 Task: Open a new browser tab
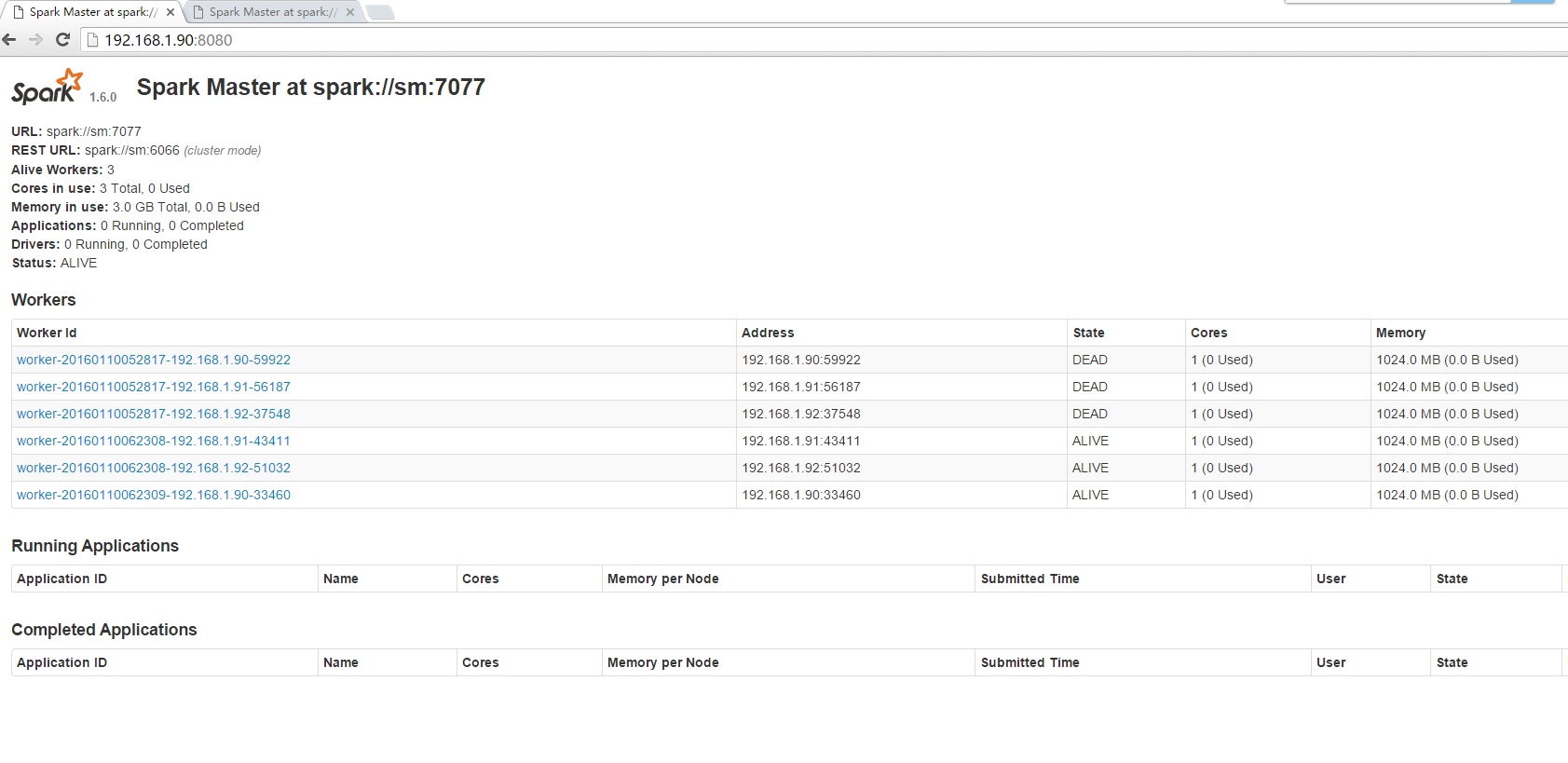click(380, 12)
